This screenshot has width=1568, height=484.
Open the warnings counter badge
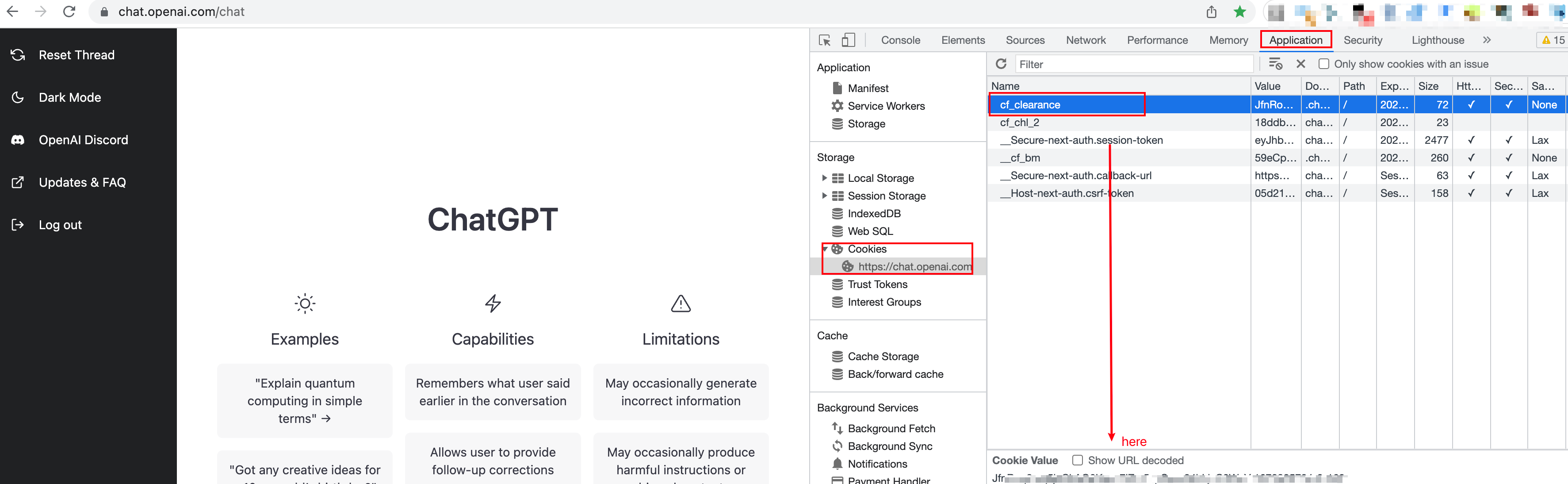click(1552, 40)
